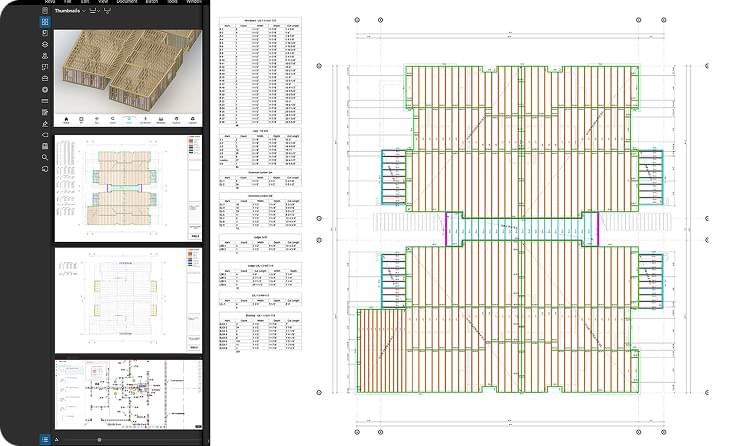Expand the Thumbnails panel title dropdown
This screenshot has height=446, width=748.
pos(84,10)
